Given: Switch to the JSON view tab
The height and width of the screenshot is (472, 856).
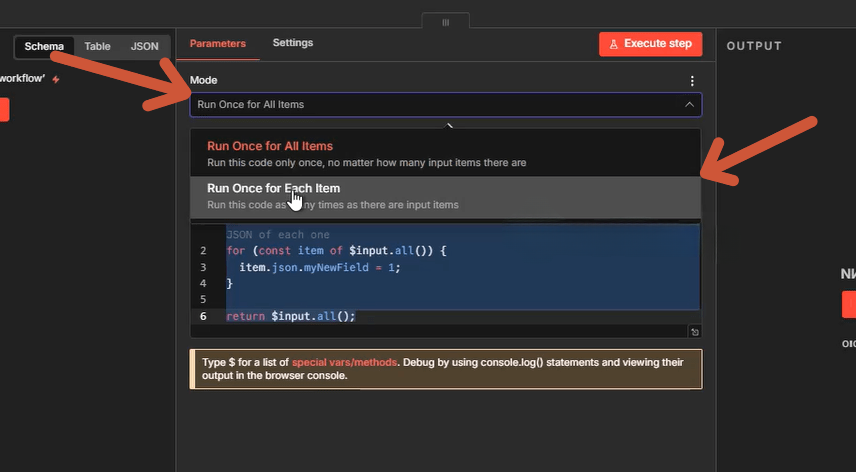Looking at the screenshot, I should click(x=144, y=46).
